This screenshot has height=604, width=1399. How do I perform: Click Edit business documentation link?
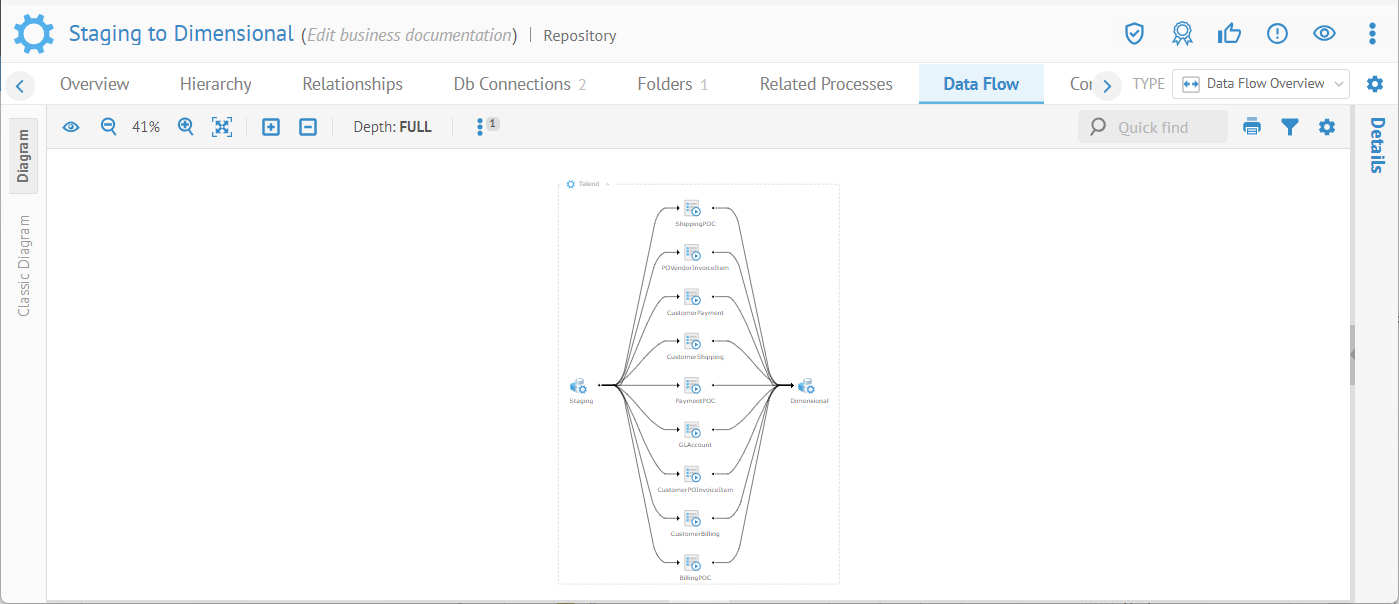tap(408, 36)
